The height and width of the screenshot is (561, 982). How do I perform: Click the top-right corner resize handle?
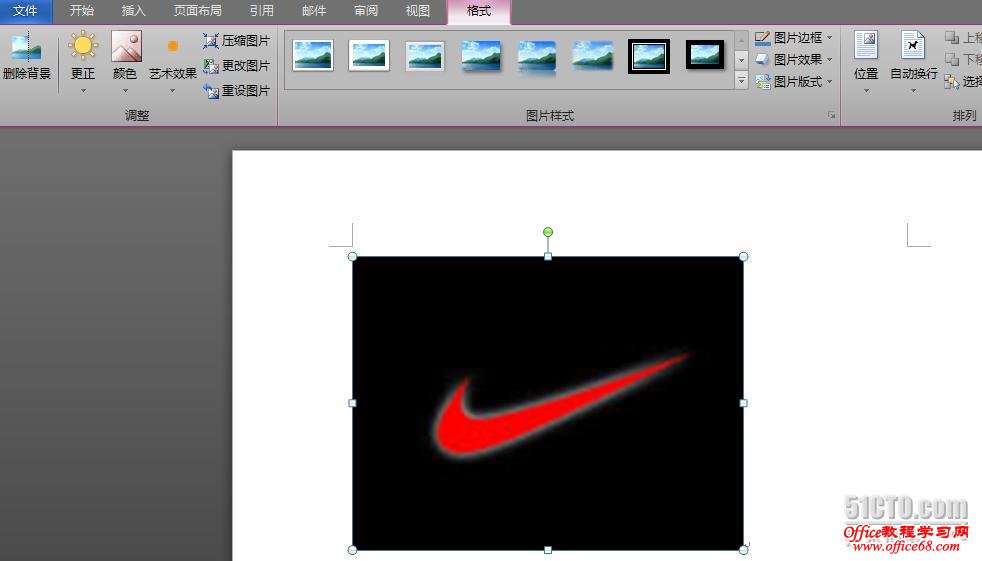[x=743, y=257]
